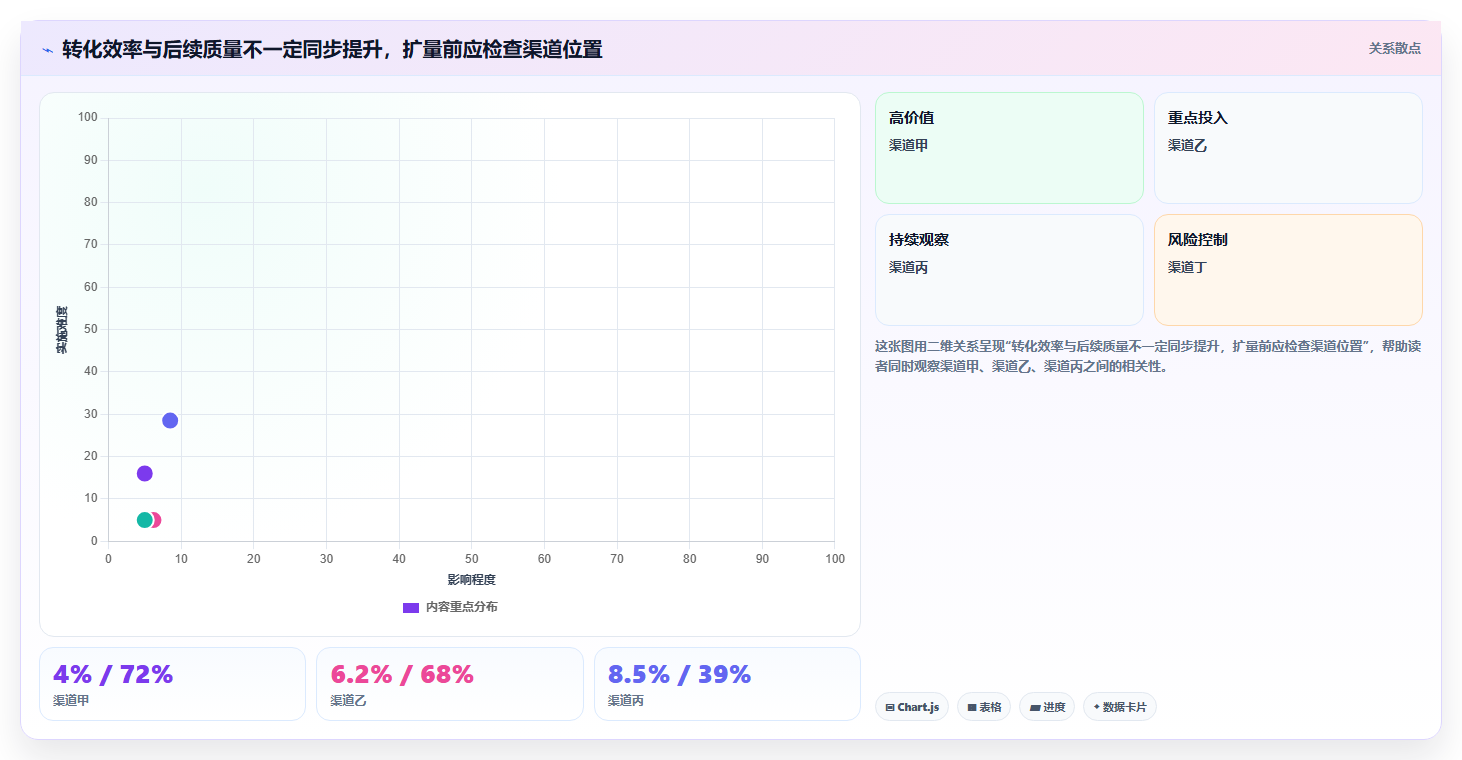Select the pink scatter point

point(157,520)
